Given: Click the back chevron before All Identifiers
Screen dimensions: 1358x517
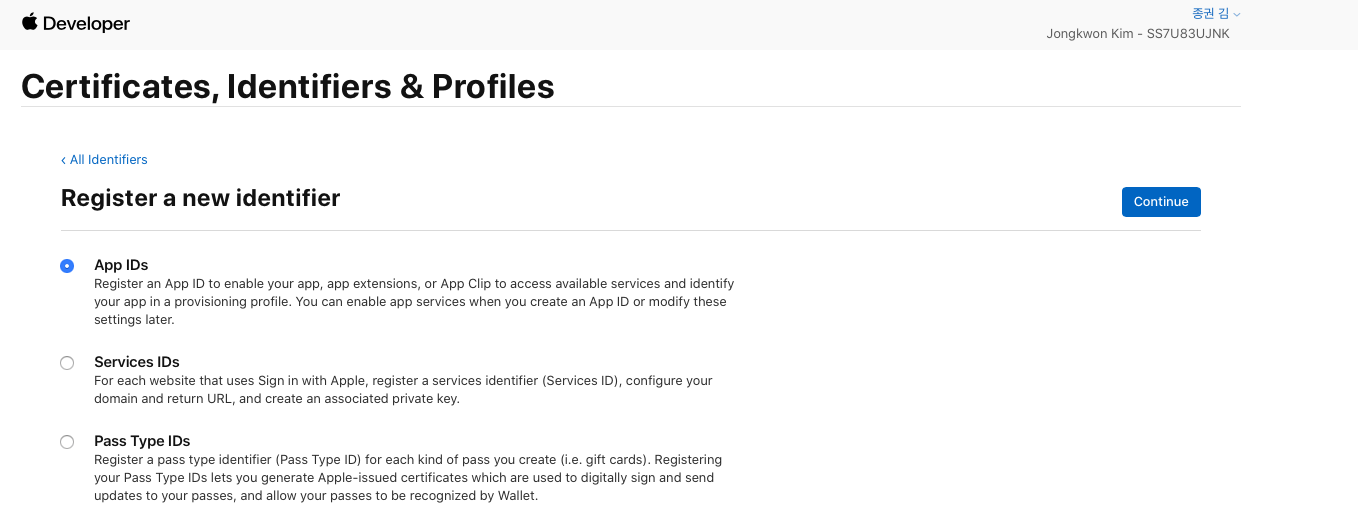Looking at the screenshot, I should [63, 160].
